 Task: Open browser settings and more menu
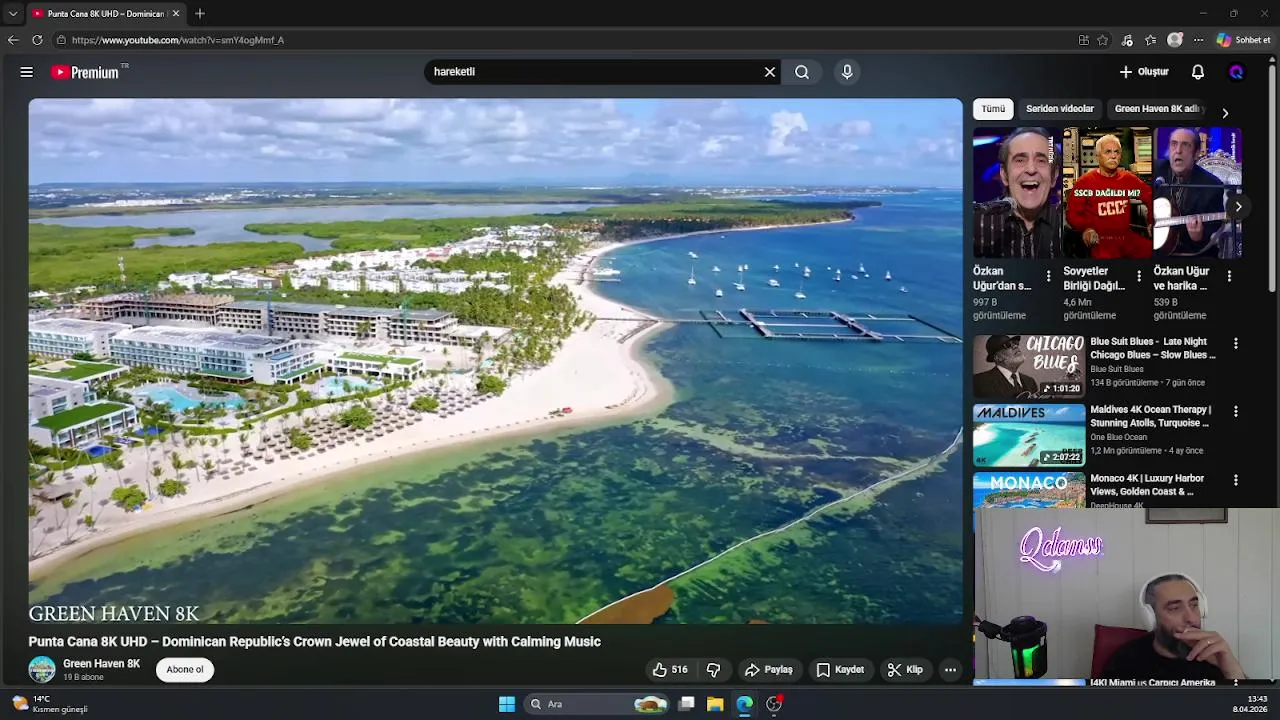[1198, 40]
